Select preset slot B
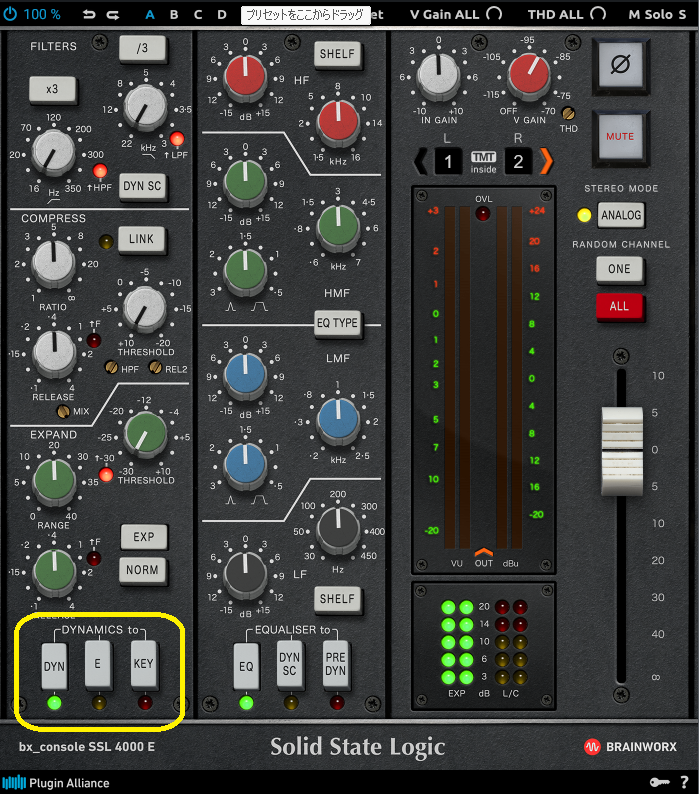The width and height of the screenshot is (699, 794). 174,14
